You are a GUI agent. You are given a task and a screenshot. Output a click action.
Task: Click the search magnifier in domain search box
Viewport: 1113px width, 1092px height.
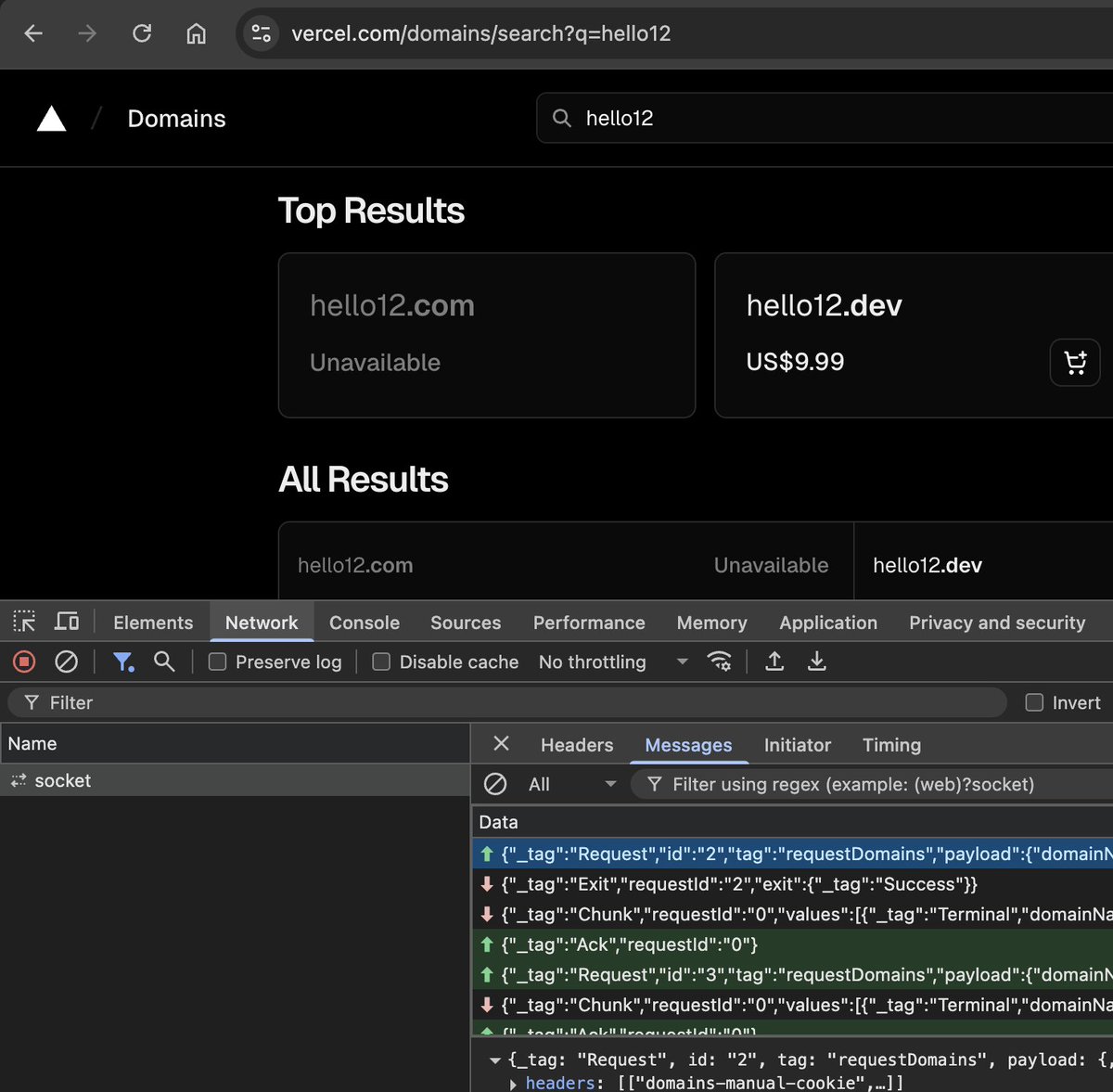tap(562, 118)
